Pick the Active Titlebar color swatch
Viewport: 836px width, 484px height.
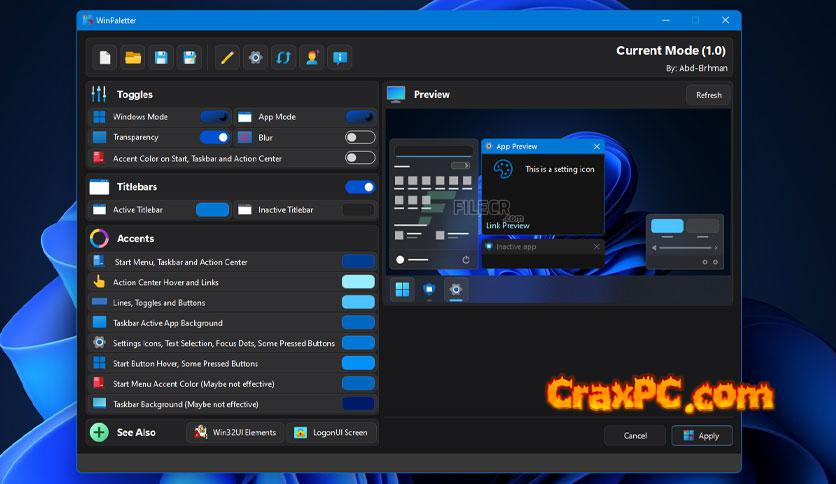point(212,210)
